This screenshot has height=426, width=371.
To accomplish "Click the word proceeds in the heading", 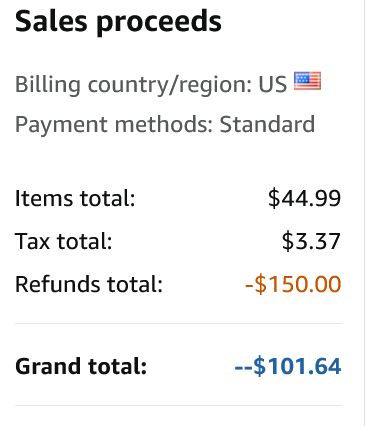I will tap(159, 23).
